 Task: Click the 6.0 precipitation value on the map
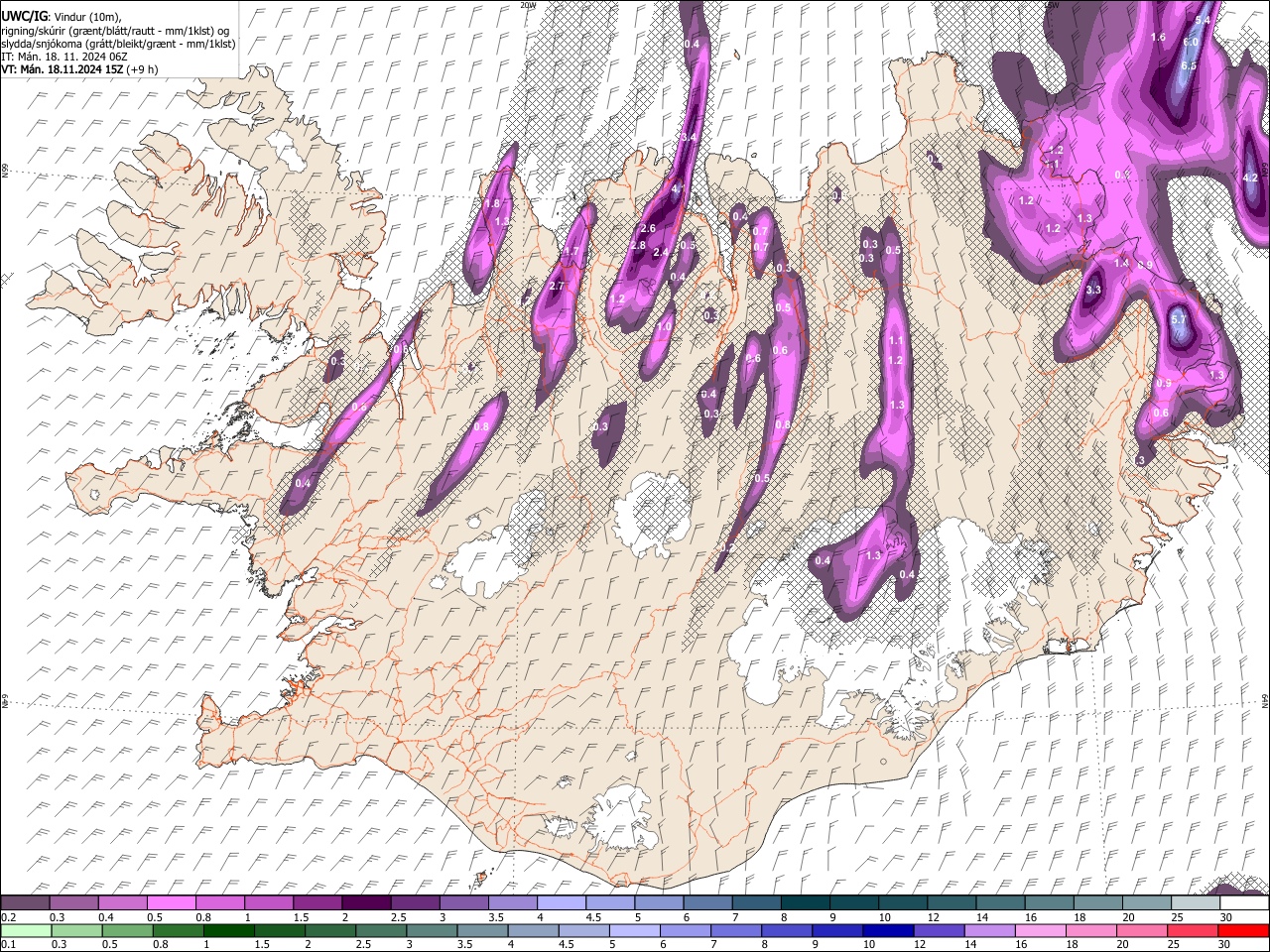point(1191,43)
